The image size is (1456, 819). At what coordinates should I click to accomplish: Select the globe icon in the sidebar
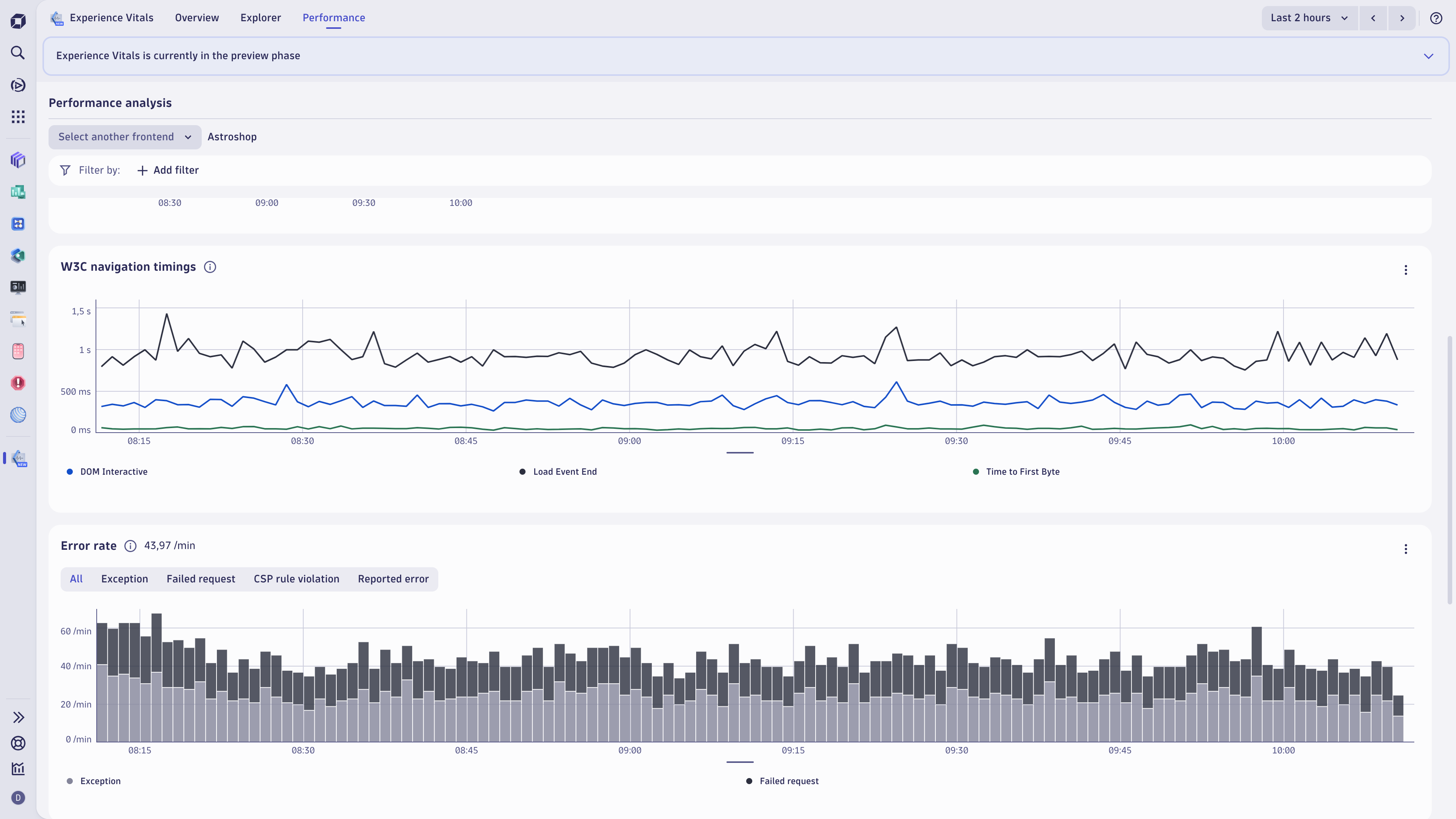point(18,416)
